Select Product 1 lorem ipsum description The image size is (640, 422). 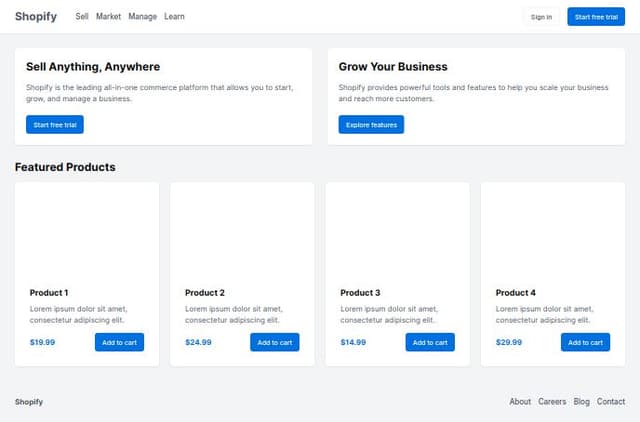coord(78,314)
